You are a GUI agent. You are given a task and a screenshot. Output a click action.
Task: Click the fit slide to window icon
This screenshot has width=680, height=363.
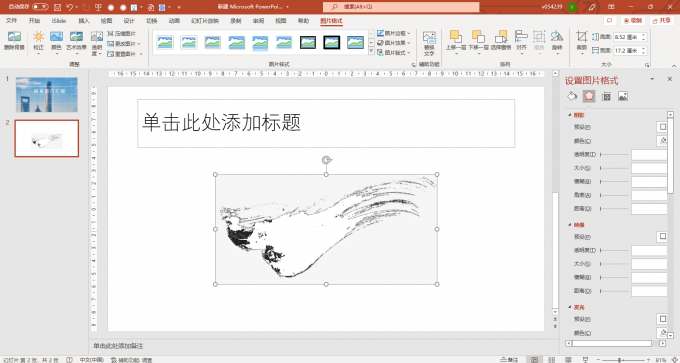click(x=673, y=360)
